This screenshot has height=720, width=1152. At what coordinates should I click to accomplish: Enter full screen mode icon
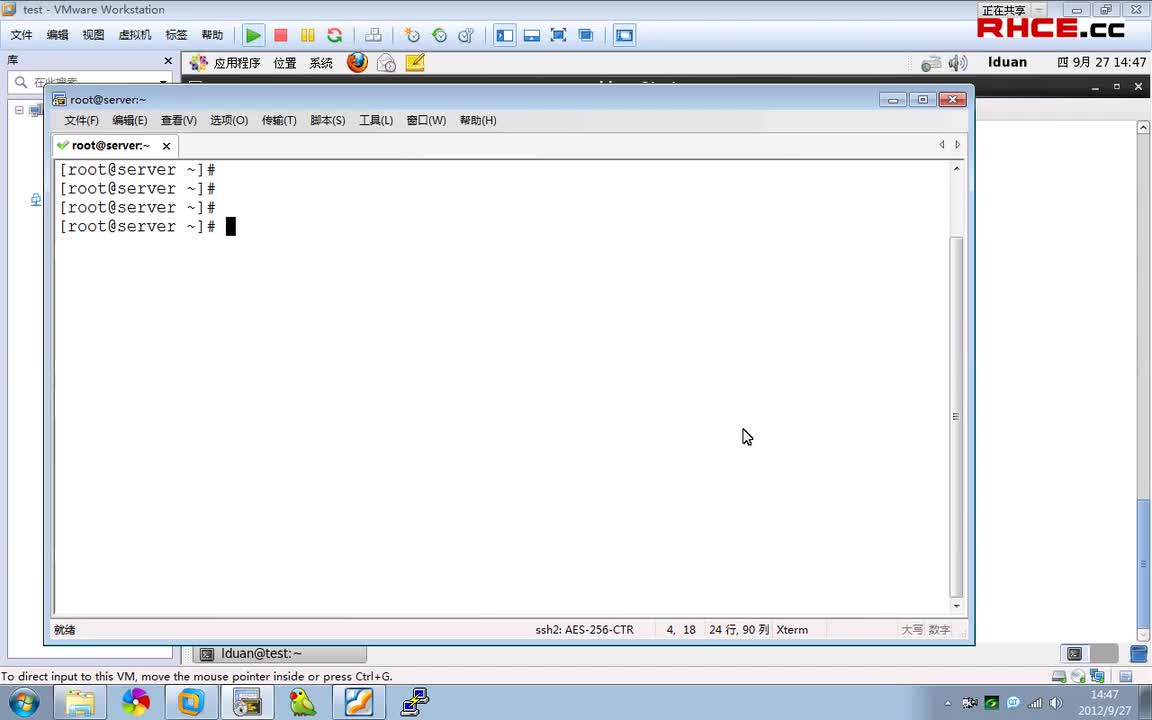[558, 35]
